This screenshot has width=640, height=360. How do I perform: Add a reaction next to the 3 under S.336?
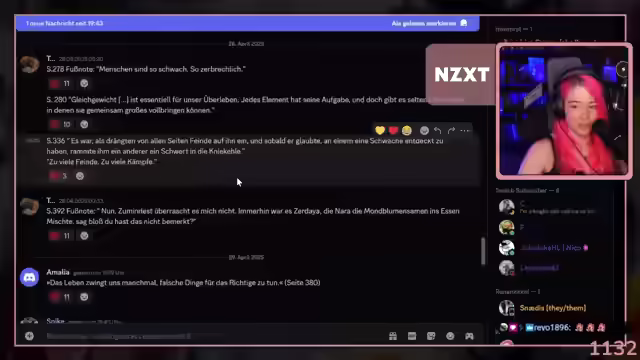click(80, 176)
